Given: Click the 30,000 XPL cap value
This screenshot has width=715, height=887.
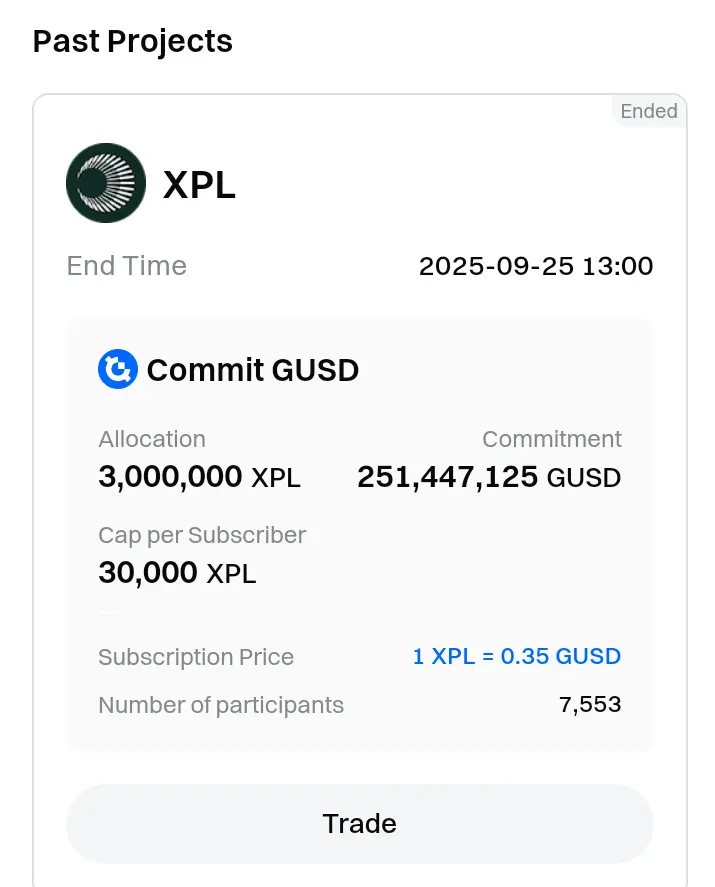Looking at the screenshot, I should coord(177,573).
